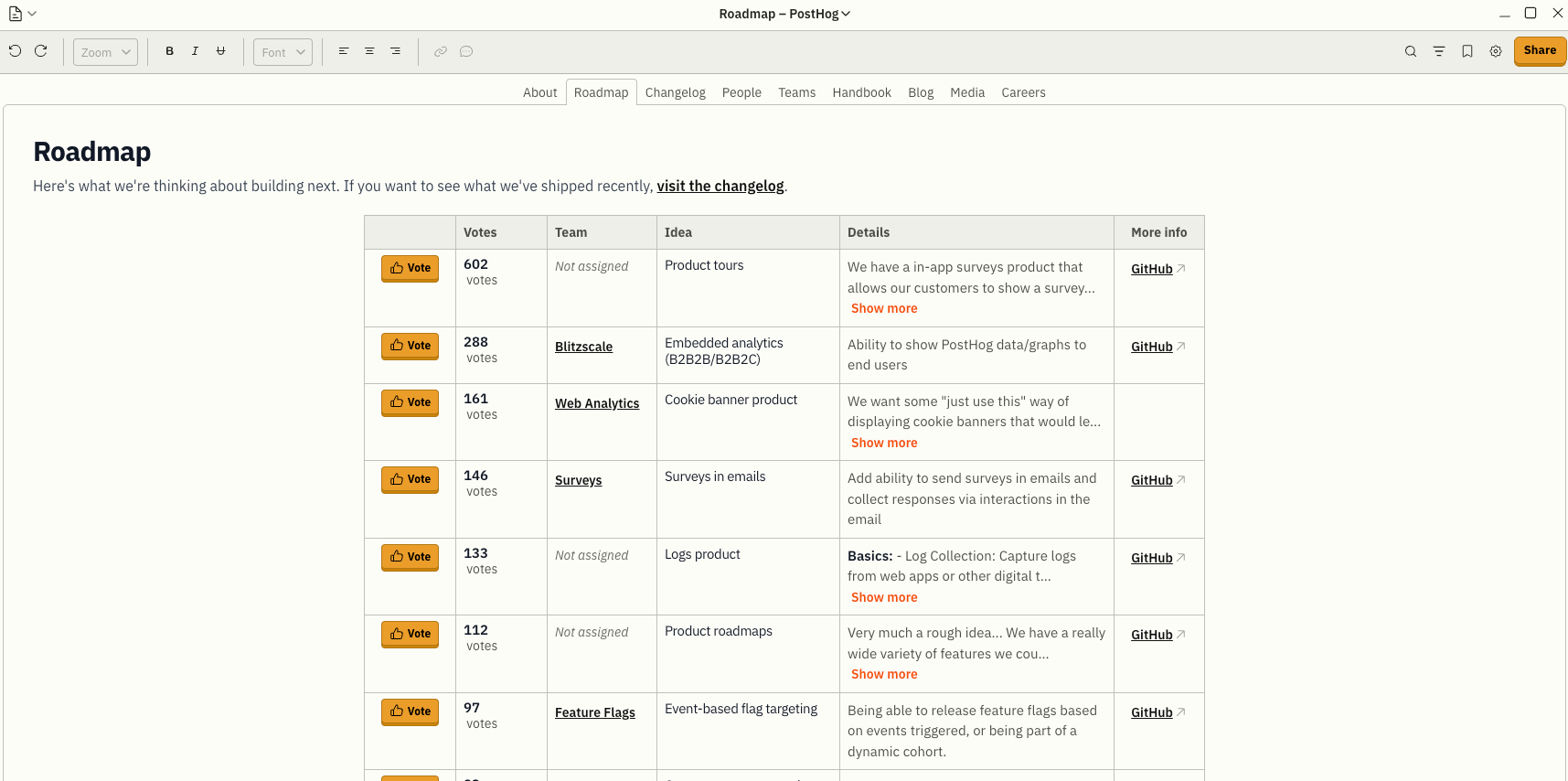Vote for Product tours
Image resolution: width=1568 pixels, height=781 pixels.
click(410, 268)
